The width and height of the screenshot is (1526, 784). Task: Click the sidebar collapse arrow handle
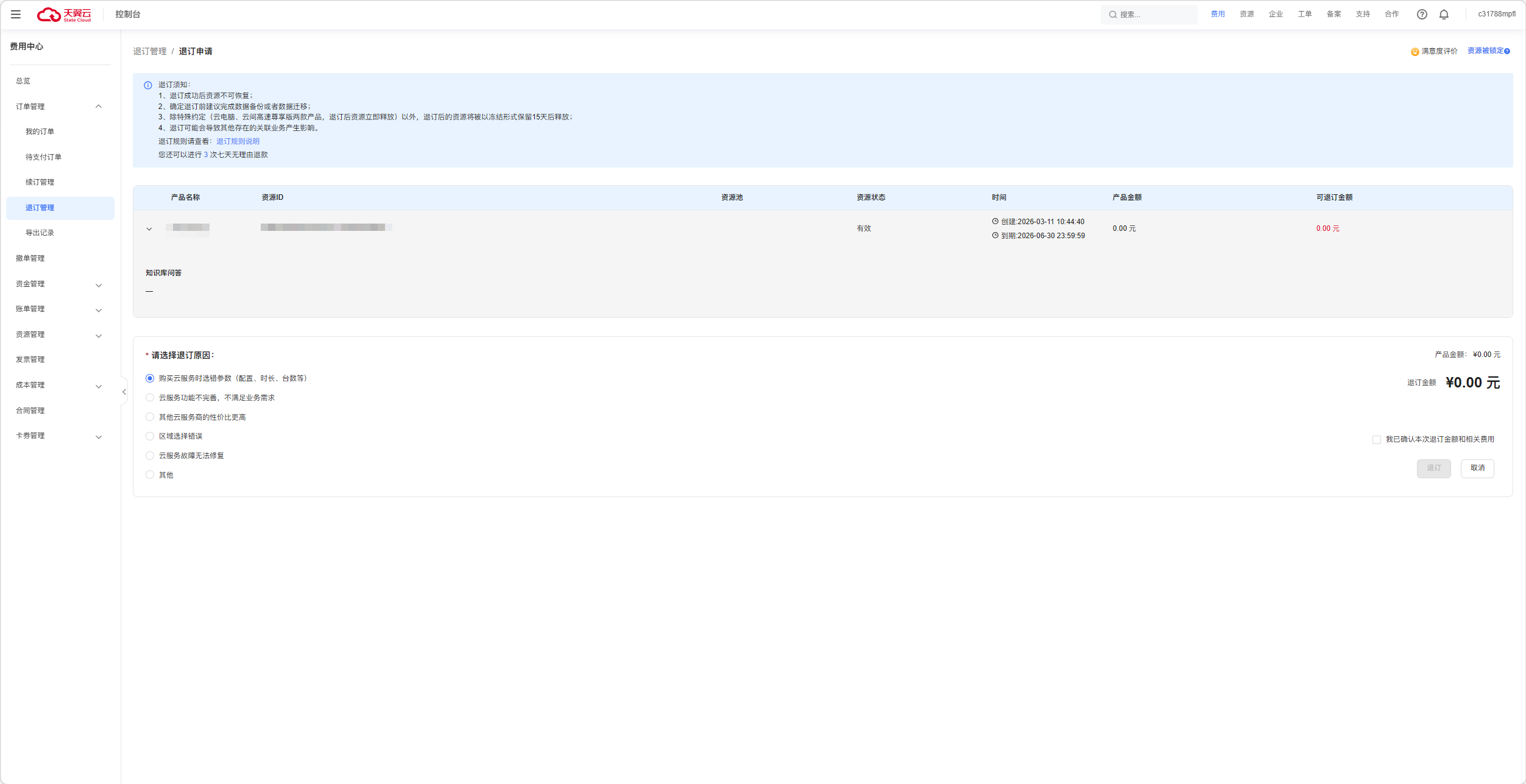click(x=124, y=392)
